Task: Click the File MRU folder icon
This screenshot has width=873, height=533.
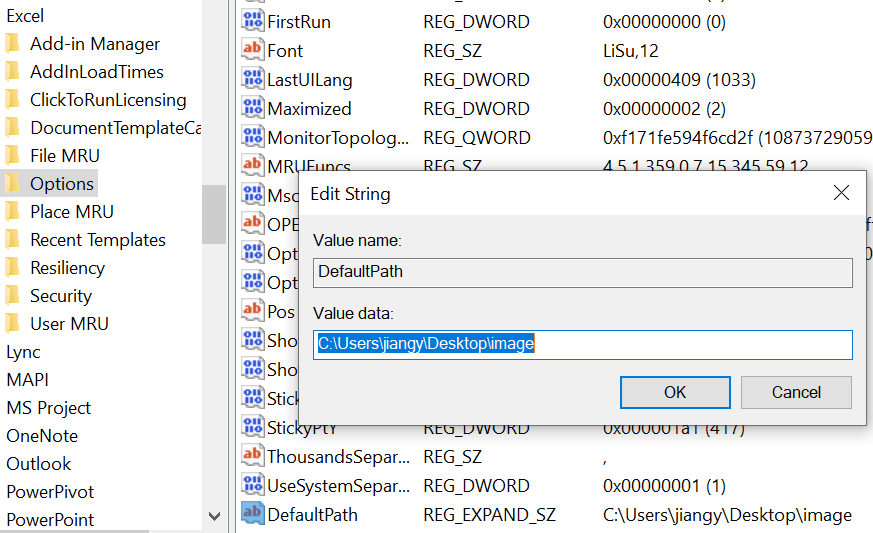Action: [x=12, y=155]
